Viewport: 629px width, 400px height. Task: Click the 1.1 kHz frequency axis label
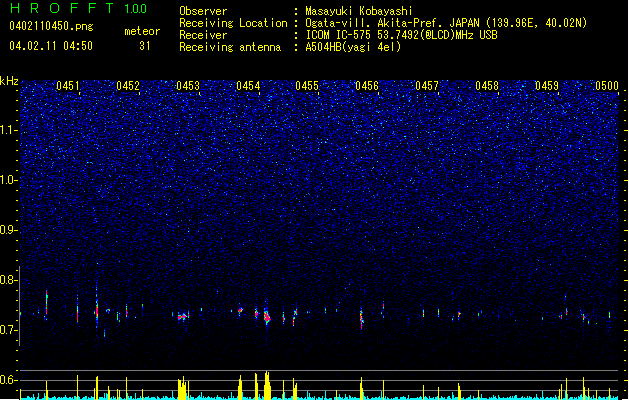tap(8, 130)
